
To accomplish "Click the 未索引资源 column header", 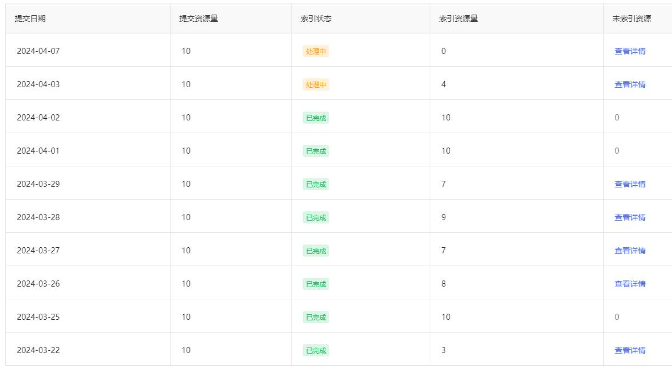I will 632,18.
